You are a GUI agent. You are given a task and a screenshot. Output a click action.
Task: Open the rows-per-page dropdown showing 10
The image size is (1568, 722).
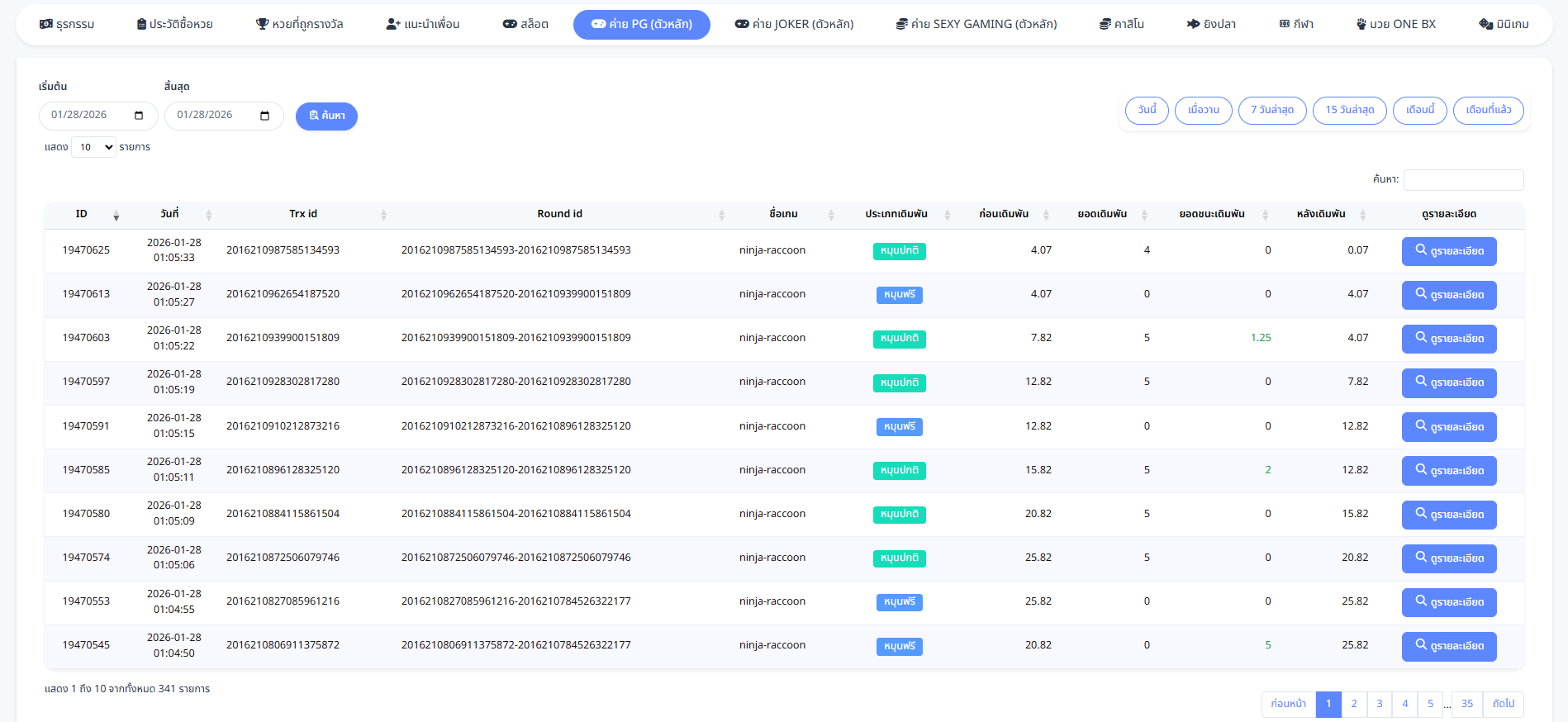pyautogui.click(x=93, y=148)
